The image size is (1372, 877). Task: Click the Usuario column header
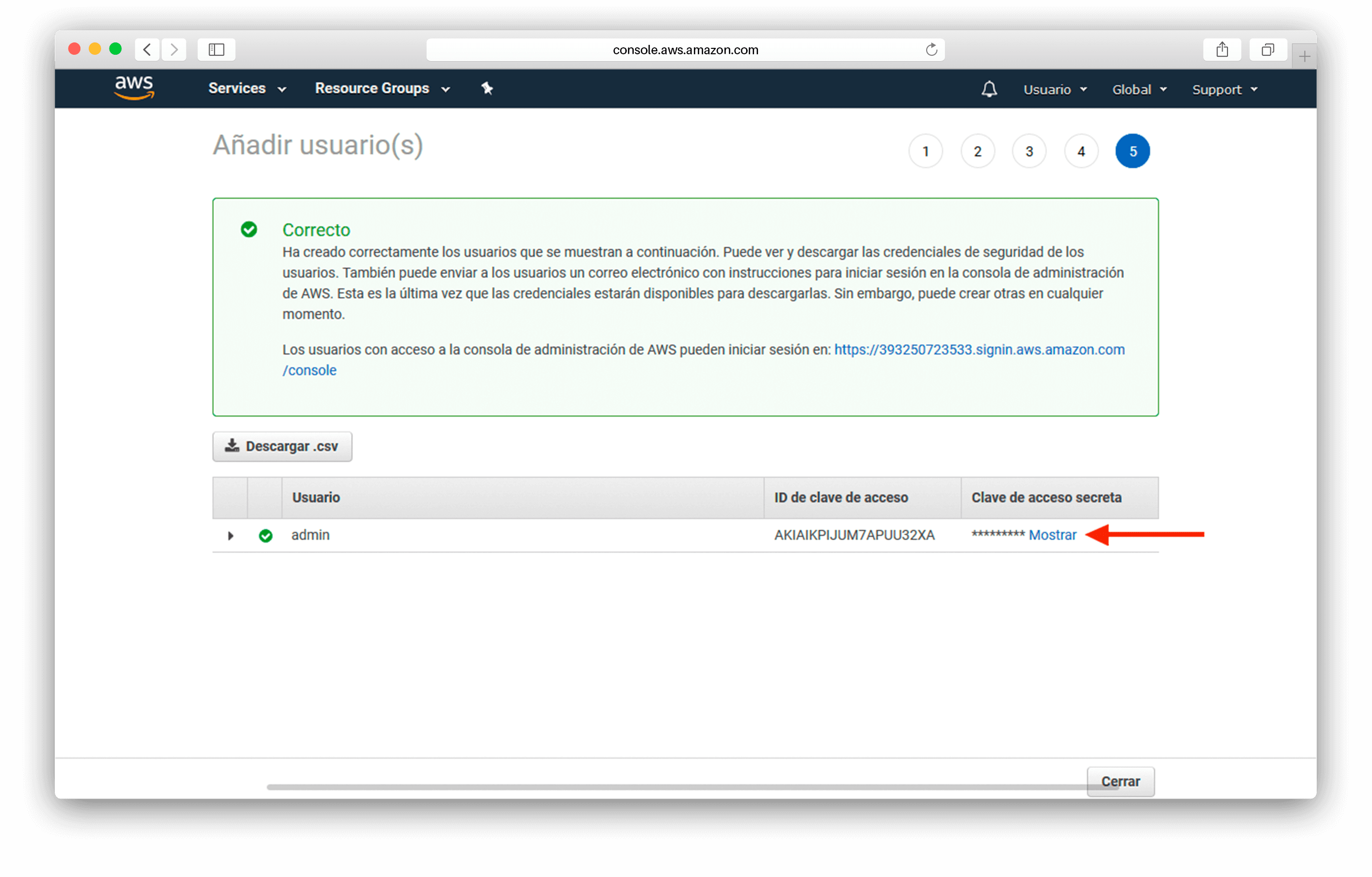click(522, 498)
